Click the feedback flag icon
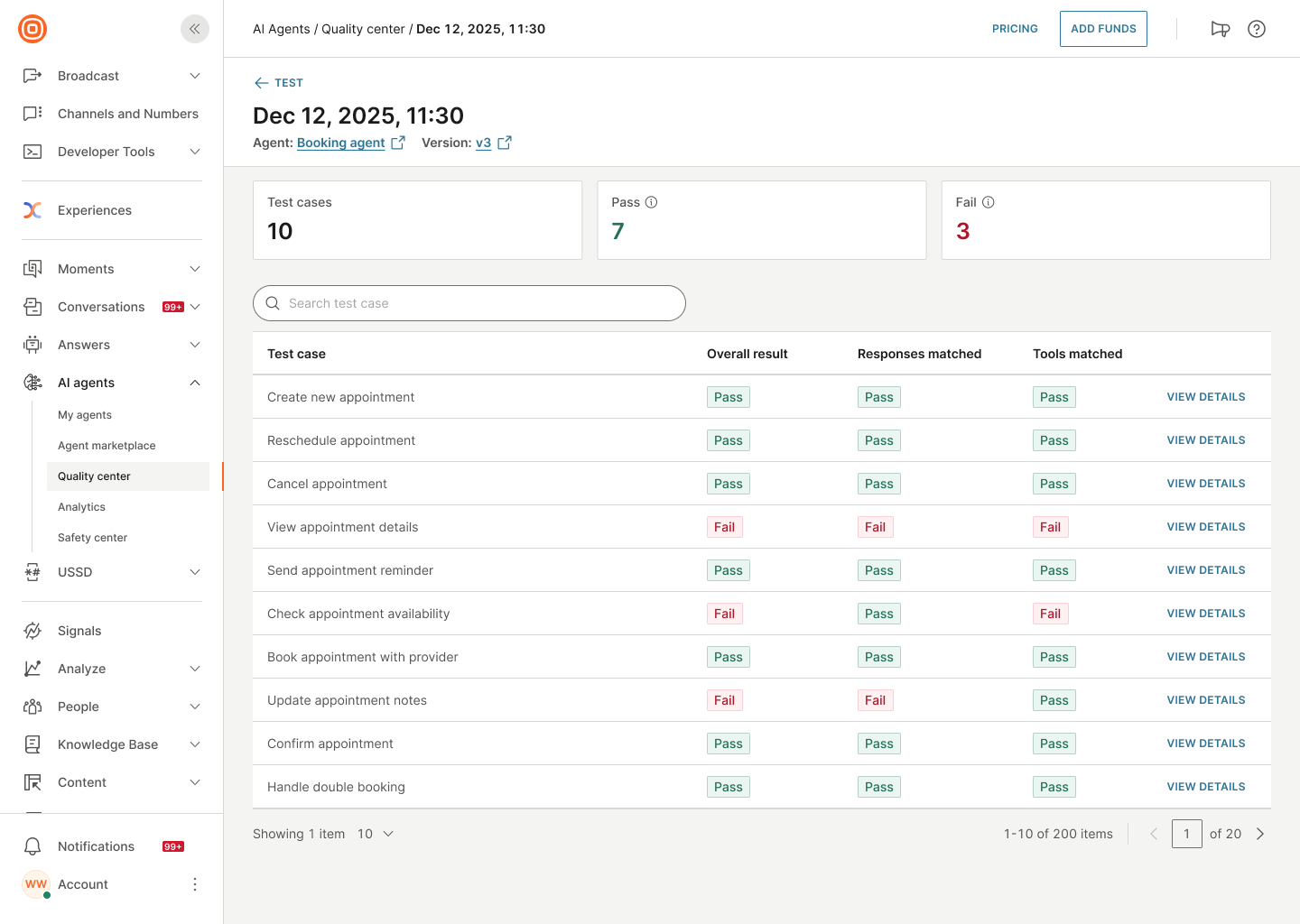Viewport: 1300px width, 924px height. coord(1221,28)
